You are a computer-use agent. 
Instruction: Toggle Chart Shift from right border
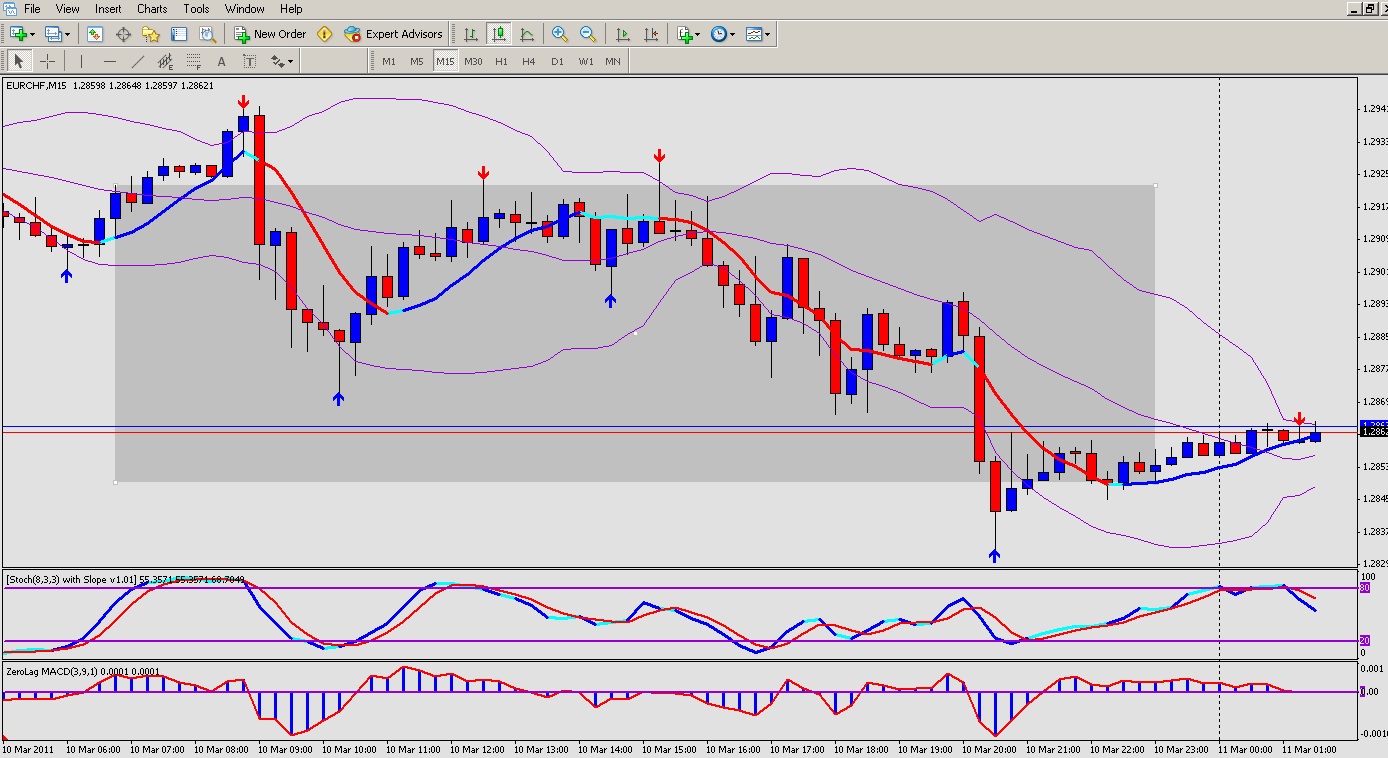click(x=651, y=34)
